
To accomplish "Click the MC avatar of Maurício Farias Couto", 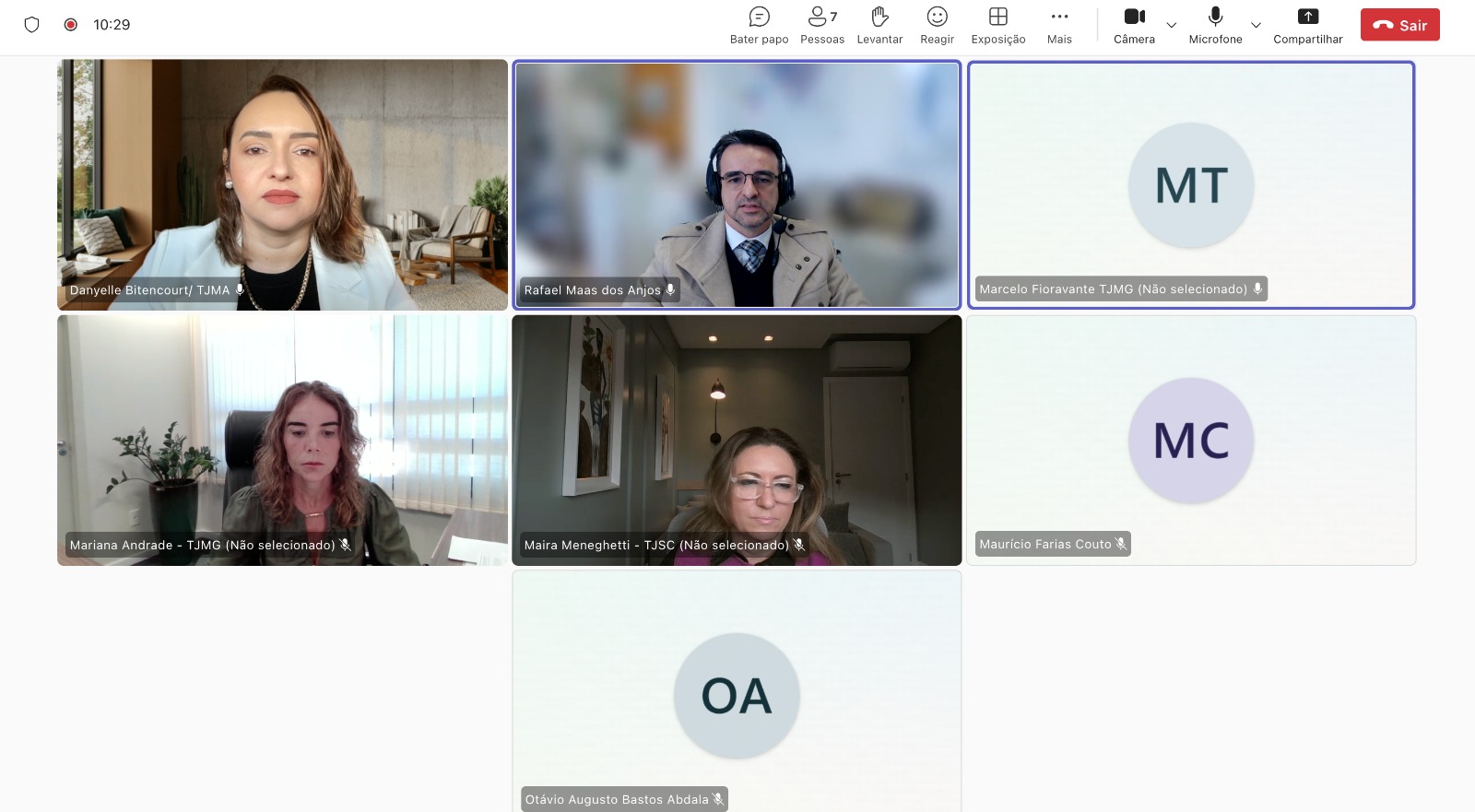I will point(1191,441).
